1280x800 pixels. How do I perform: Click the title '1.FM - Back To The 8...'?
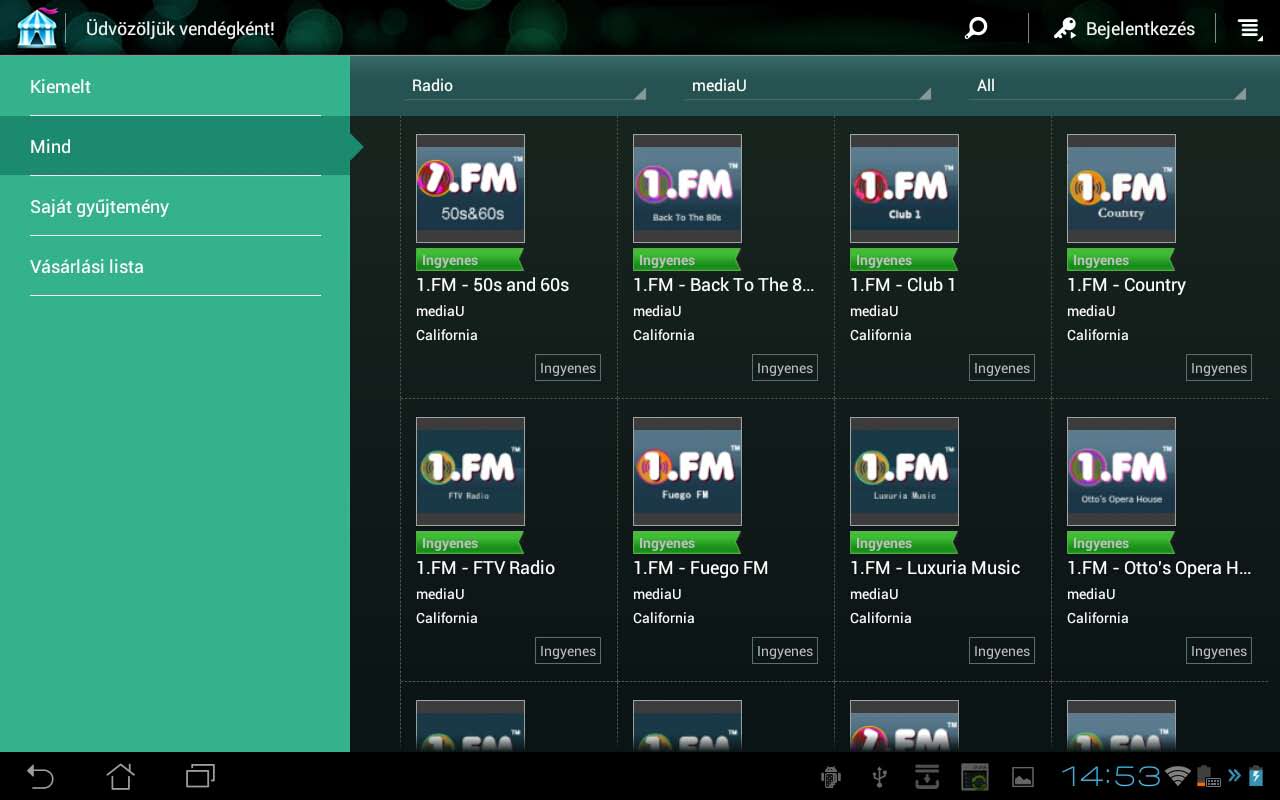[724, 285]
